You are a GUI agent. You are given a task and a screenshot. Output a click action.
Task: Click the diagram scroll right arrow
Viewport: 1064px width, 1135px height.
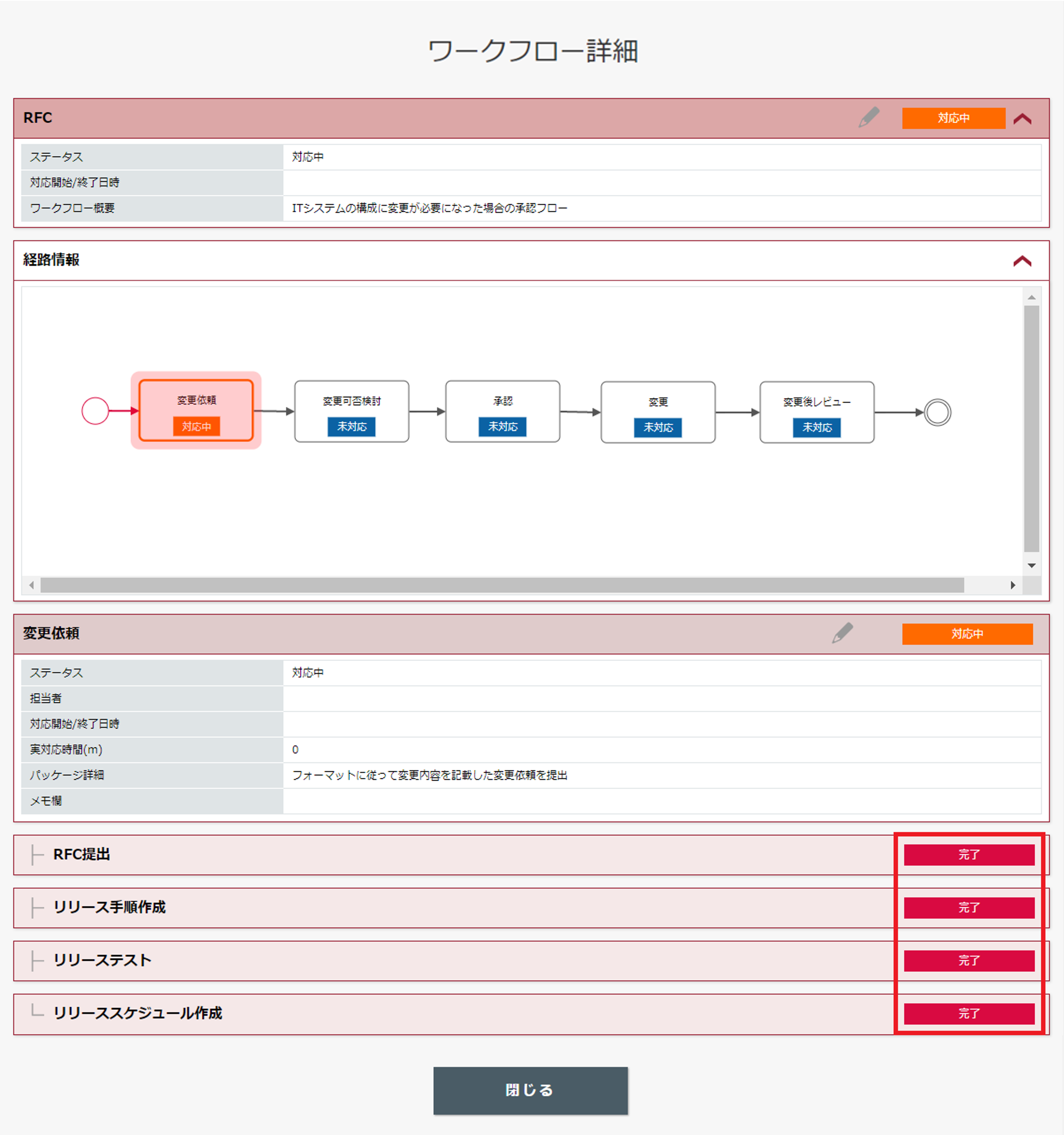coord(1013,585)
